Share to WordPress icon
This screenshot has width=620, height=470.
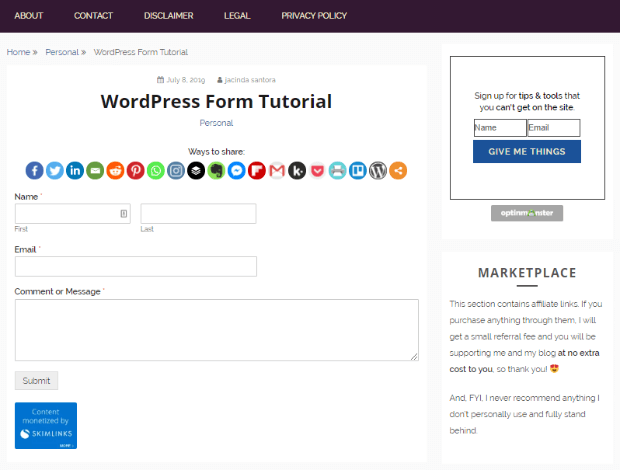(378, 171)
